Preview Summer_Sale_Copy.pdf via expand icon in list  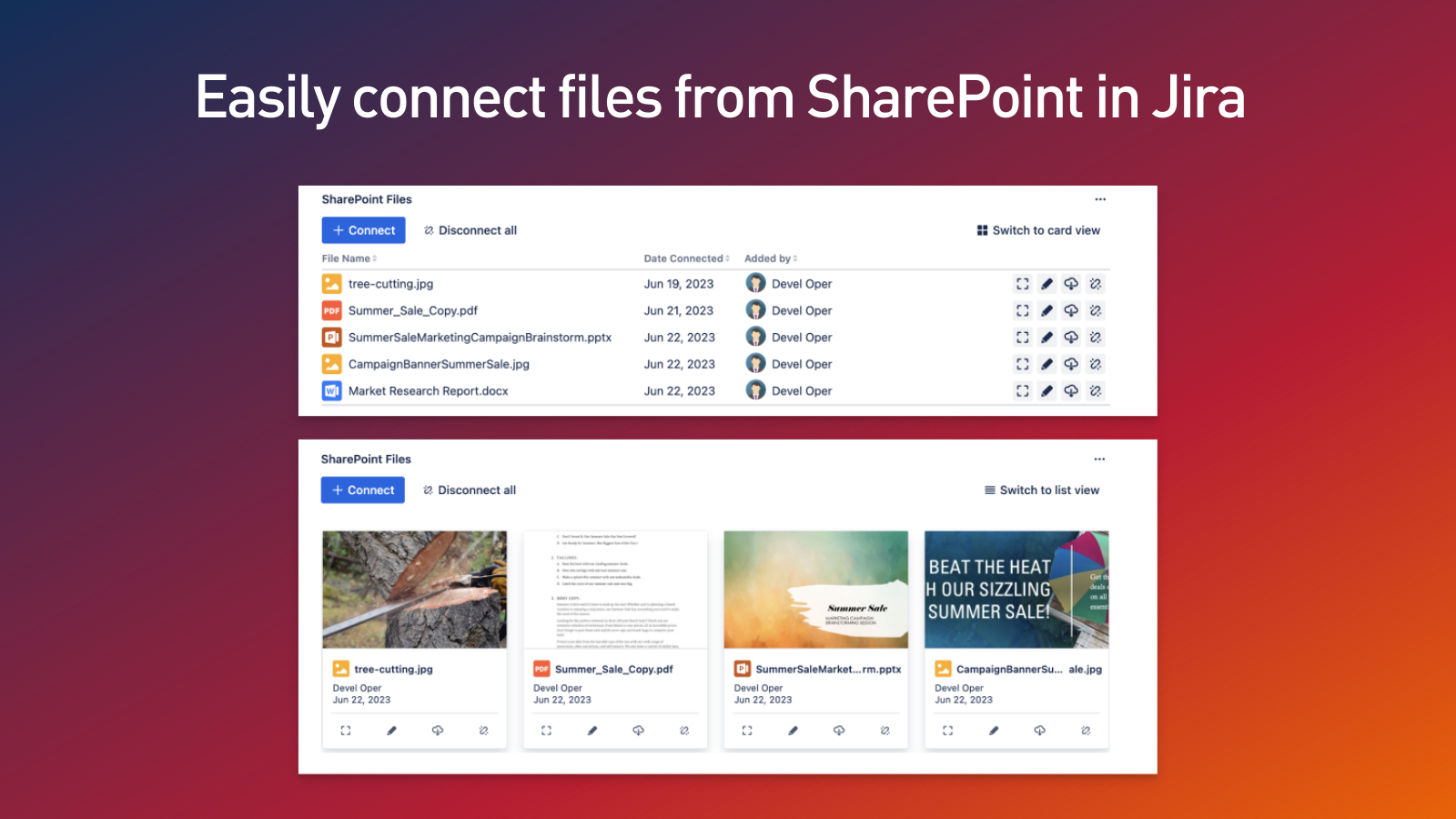(x=1023, y=310)
